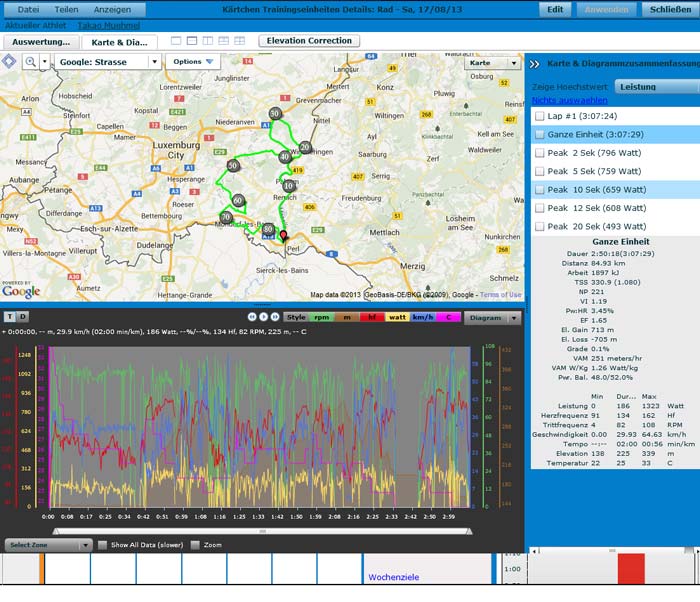The image size is (700, 602).
Task: Check the Lap #1 (3:07:24) checkbox
Action: pyautogui.click(x=539, y=116)
